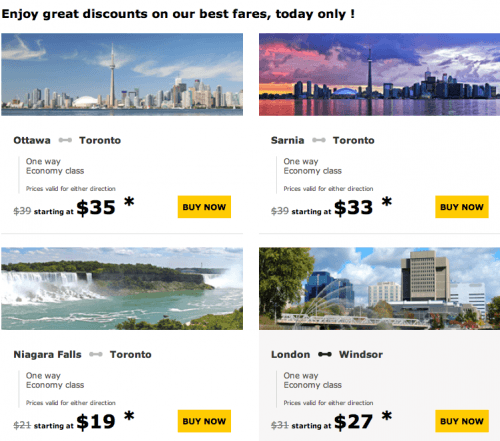
Task: Buy the London to Windsor $27 fare
Action: 462,421
